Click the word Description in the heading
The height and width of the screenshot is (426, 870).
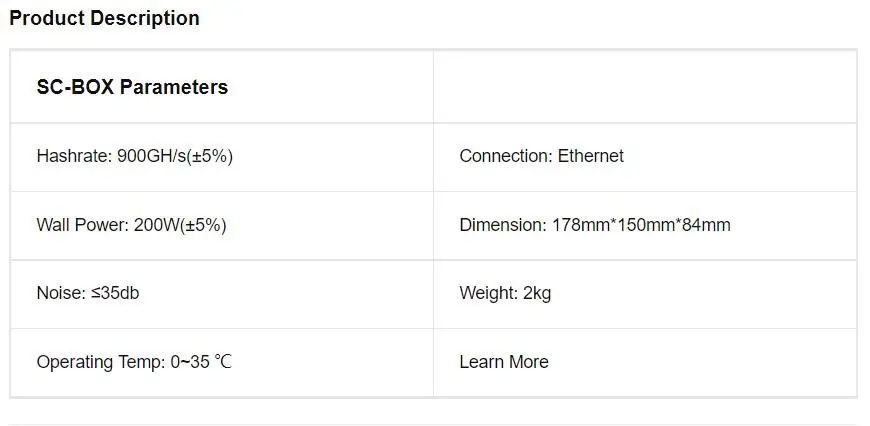click(145, 18)
